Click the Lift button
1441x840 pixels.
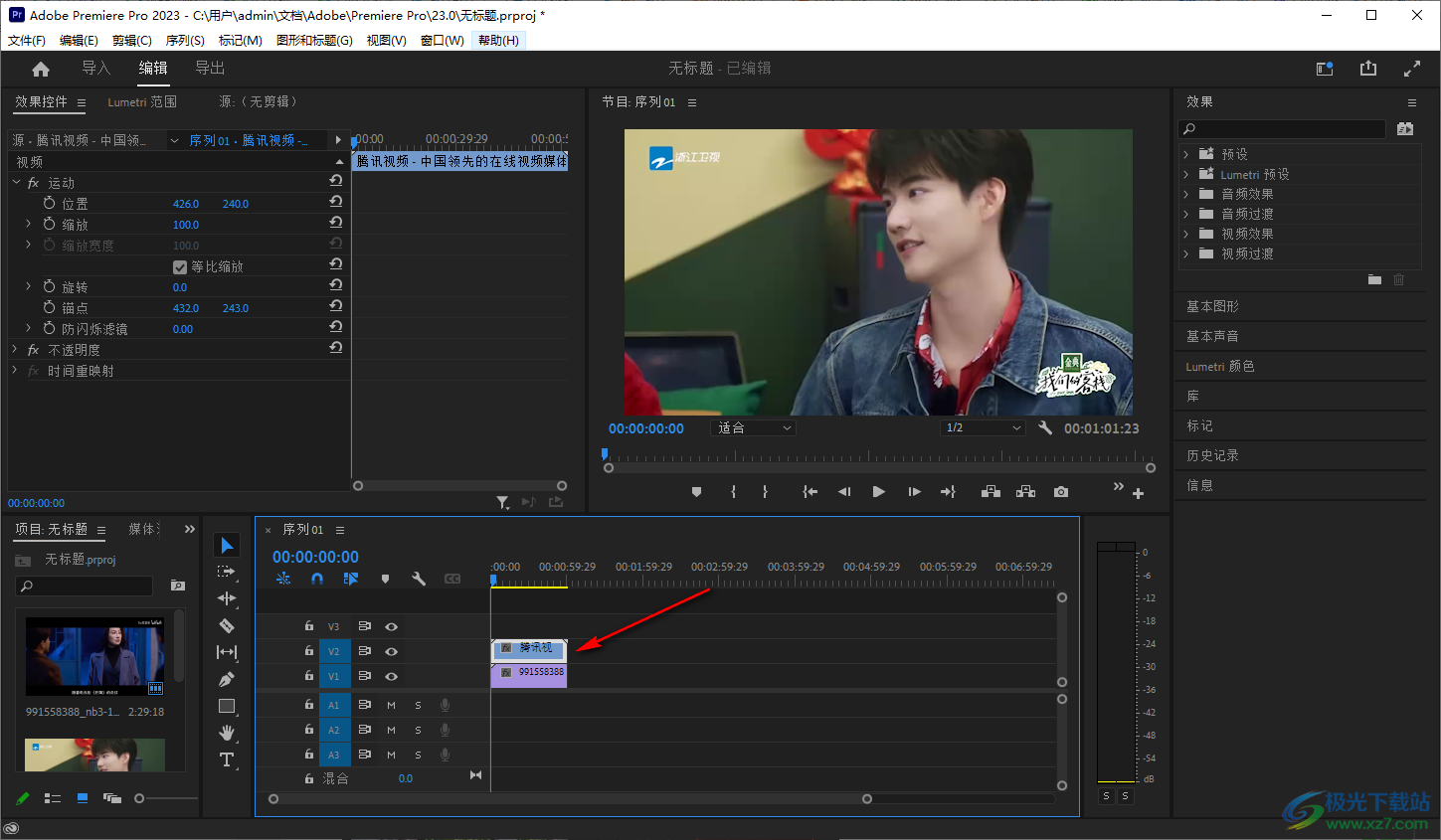pyautogui.click(x=991, y=492)
